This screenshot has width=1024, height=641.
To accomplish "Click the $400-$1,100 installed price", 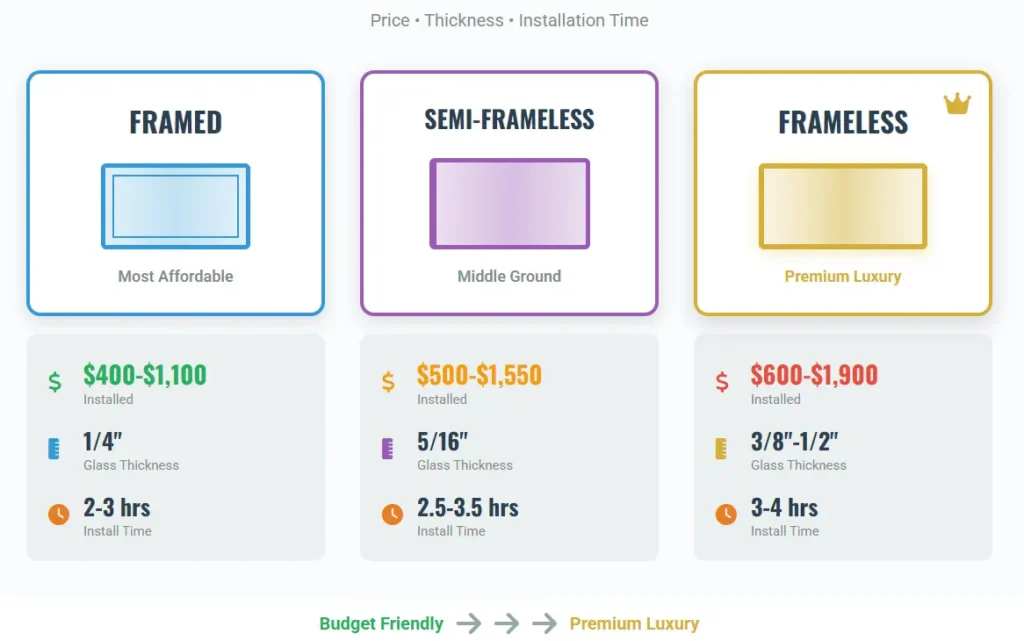I will pos(145,375).
